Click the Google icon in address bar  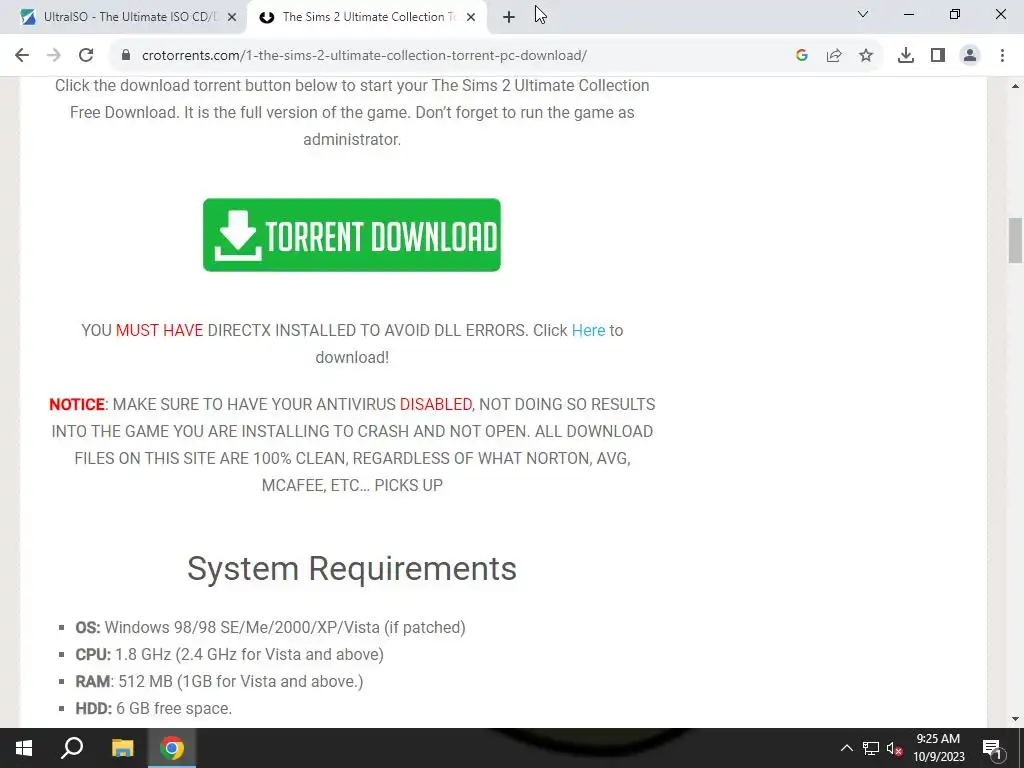802,56
